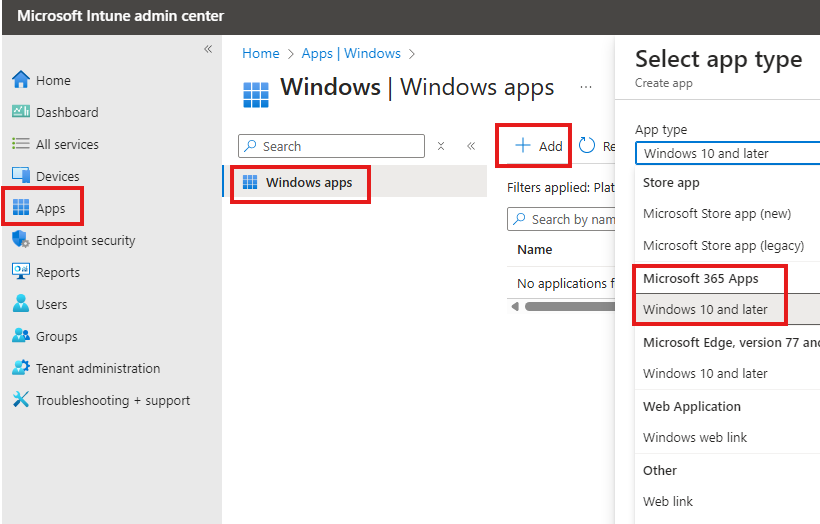
Task: Click into the blade Search field
Action: tap(331, 146)
